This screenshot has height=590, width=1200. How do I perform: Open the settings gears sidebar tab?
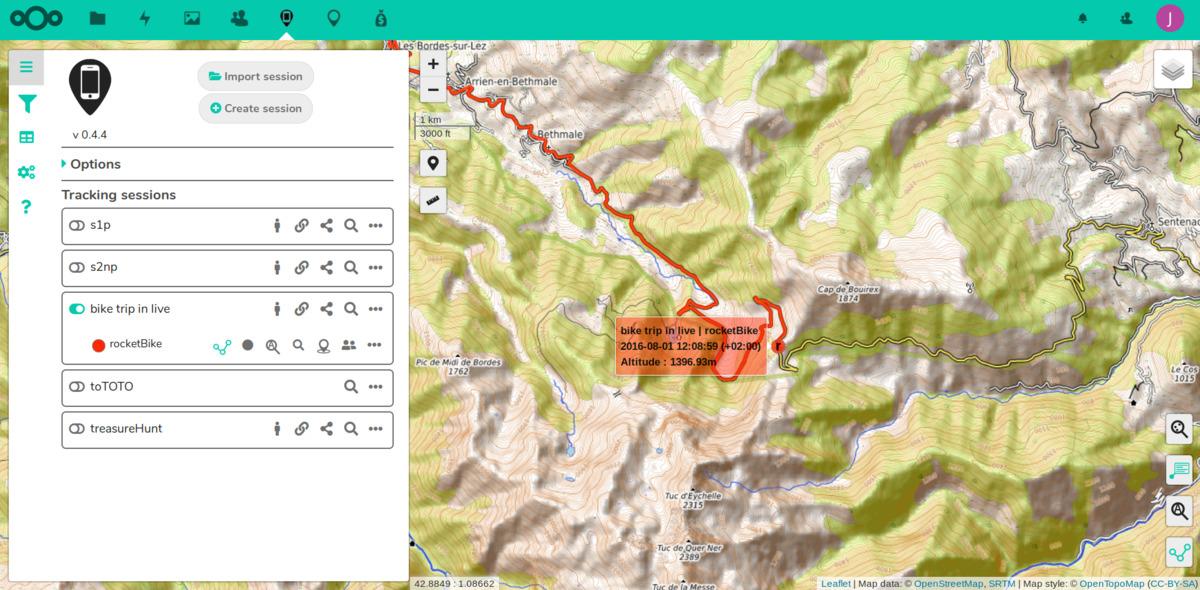27,172
